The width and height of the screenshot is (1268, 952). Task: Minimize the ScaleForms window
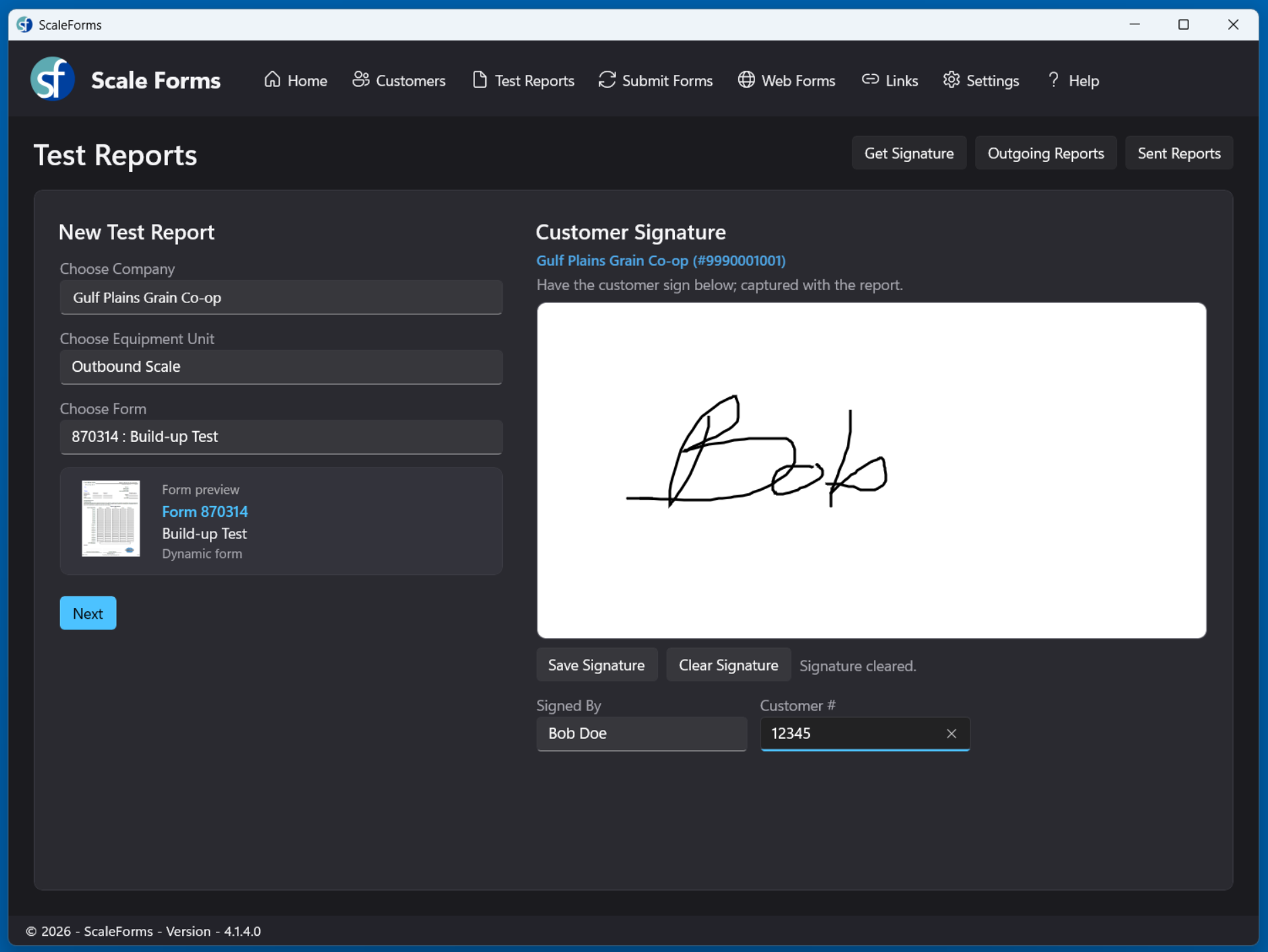tap(1134, 25)
